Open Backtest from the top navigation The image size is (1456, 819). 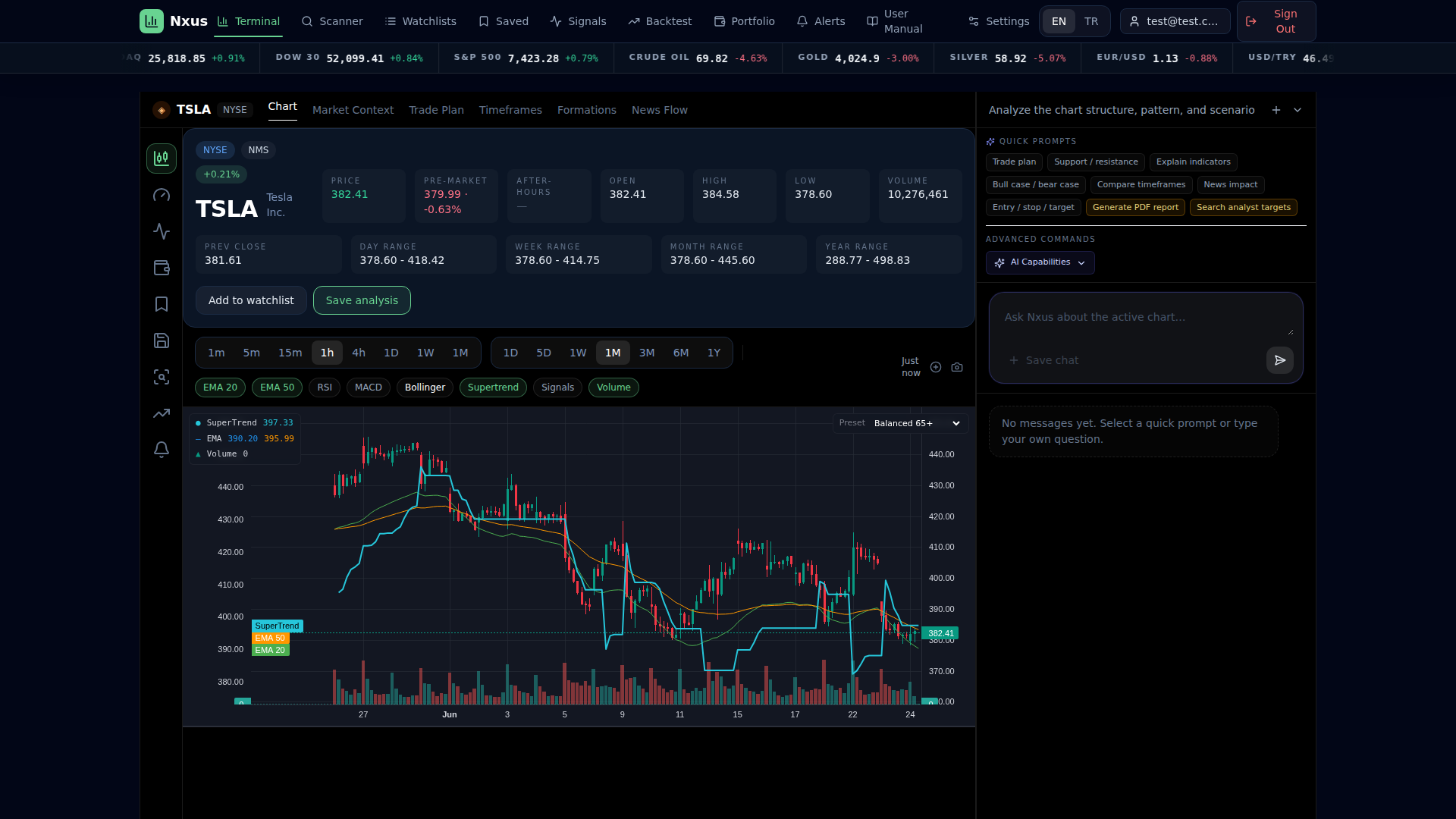[660, 21]
